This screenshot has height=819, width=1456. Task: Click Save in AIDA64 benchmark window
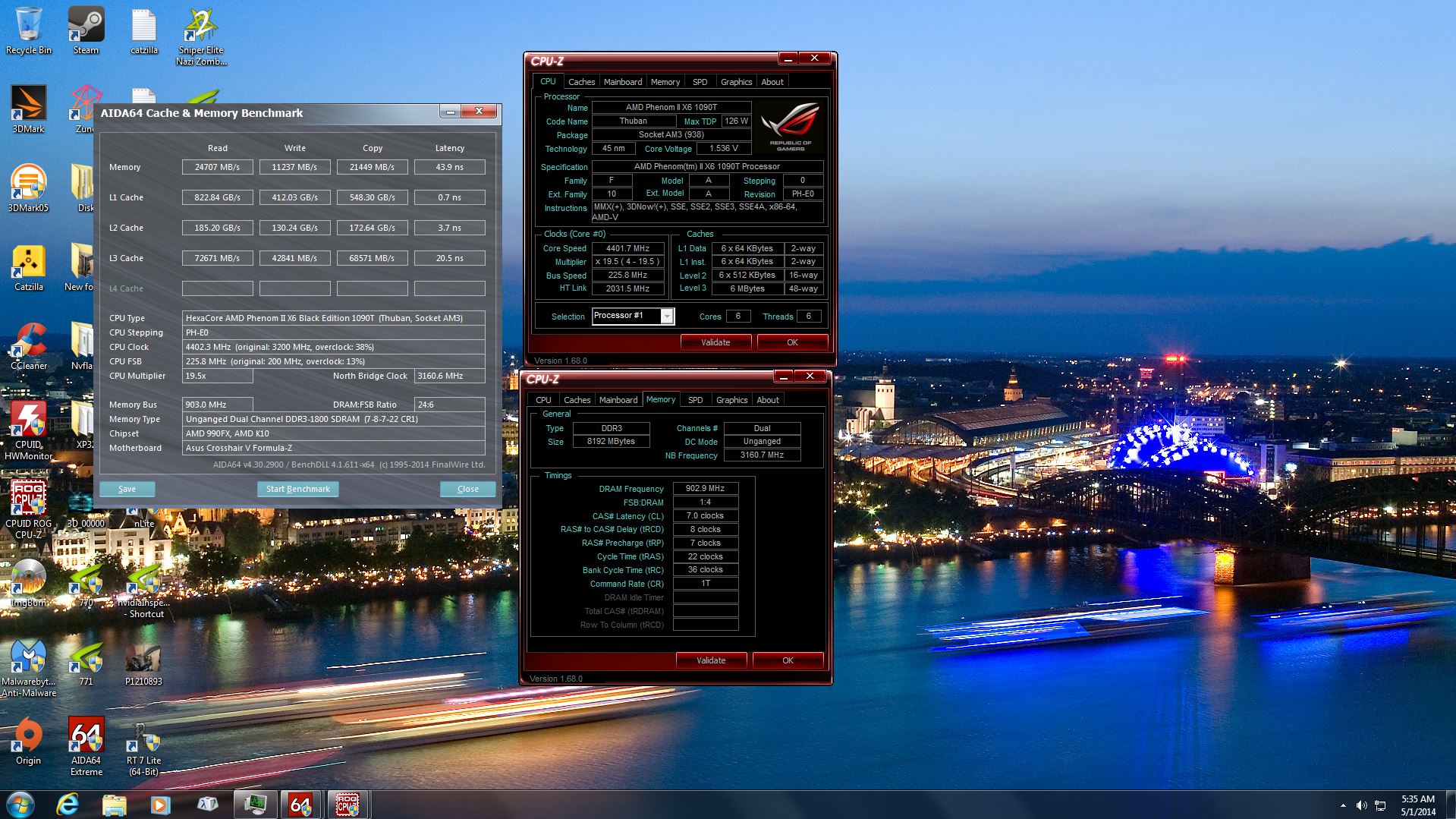point(127,489)
